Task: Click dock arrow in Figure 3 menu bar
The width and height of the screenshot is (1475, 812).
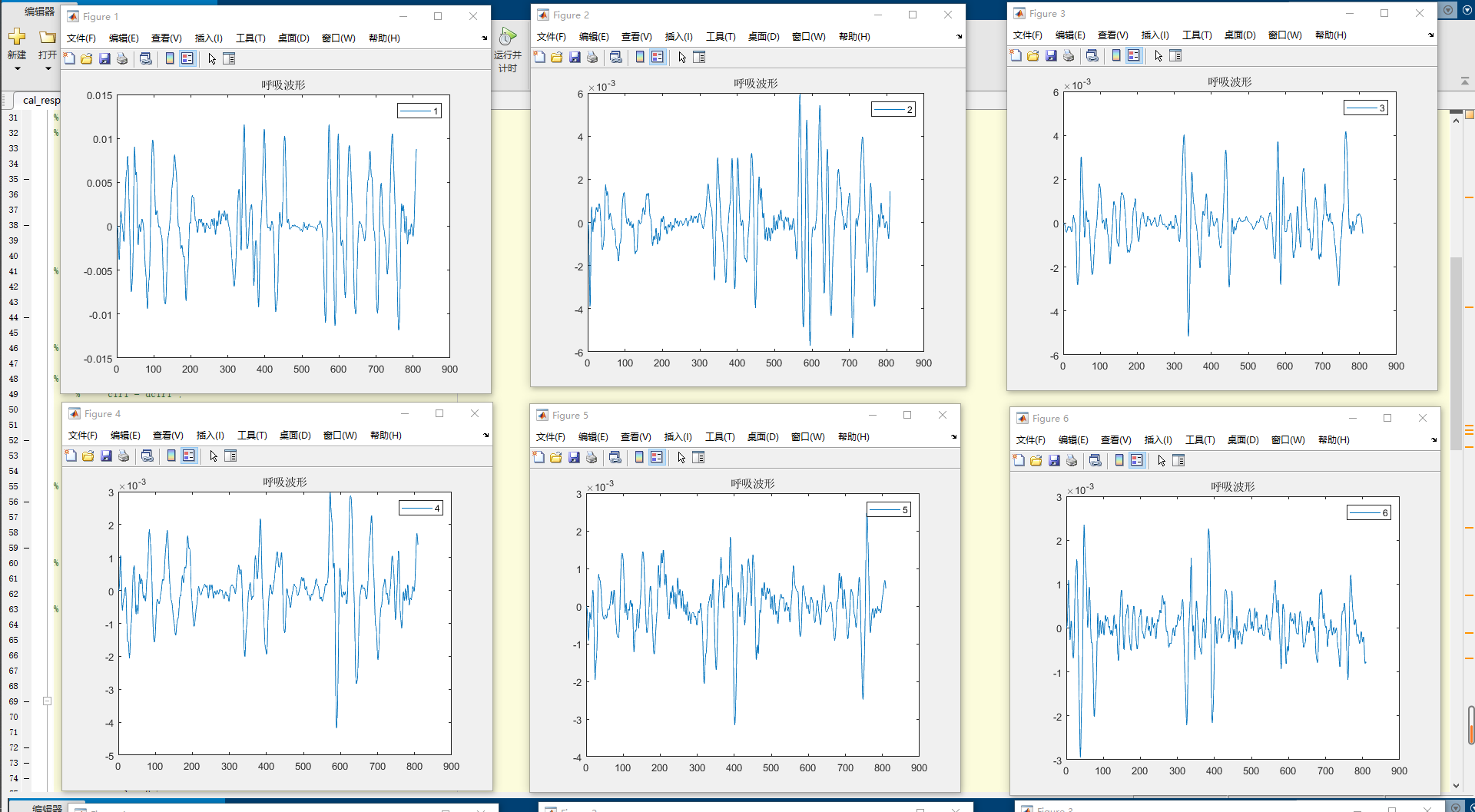Action: tap(1431, 35)
